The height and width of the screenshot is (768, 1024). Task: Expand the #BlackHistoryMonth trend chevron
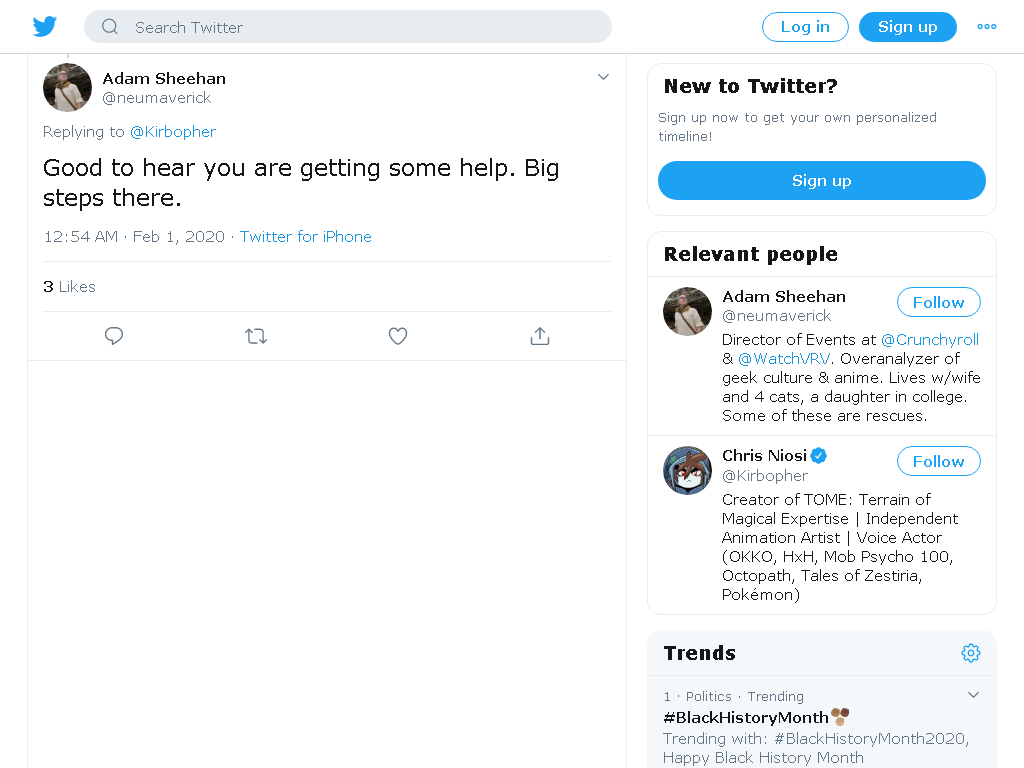click(973, 695)
